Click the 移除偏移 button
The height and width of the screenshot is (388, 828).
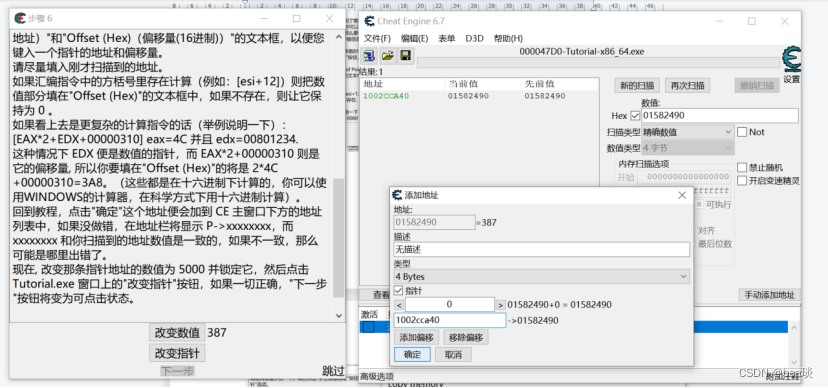tap(466, 337)
